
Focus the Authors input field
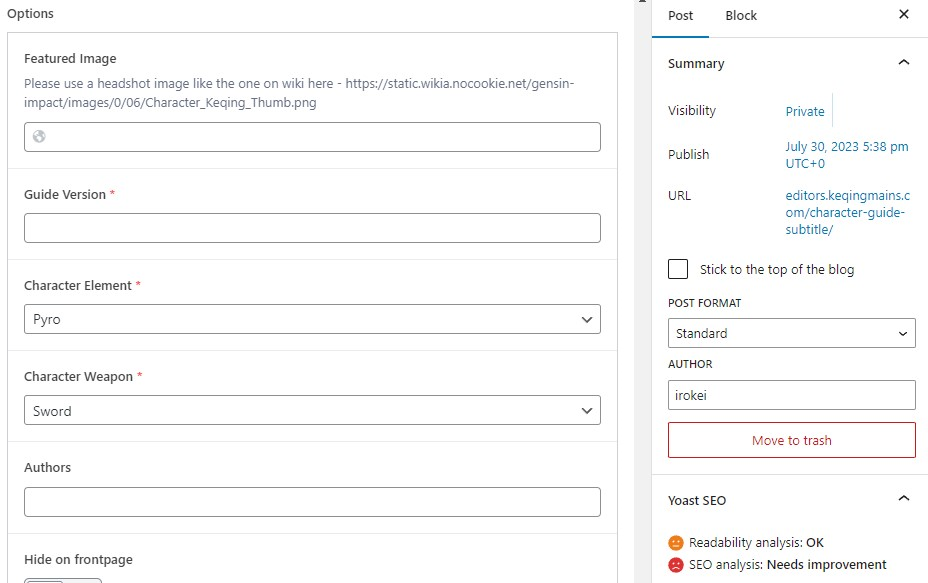coord(311,501)
